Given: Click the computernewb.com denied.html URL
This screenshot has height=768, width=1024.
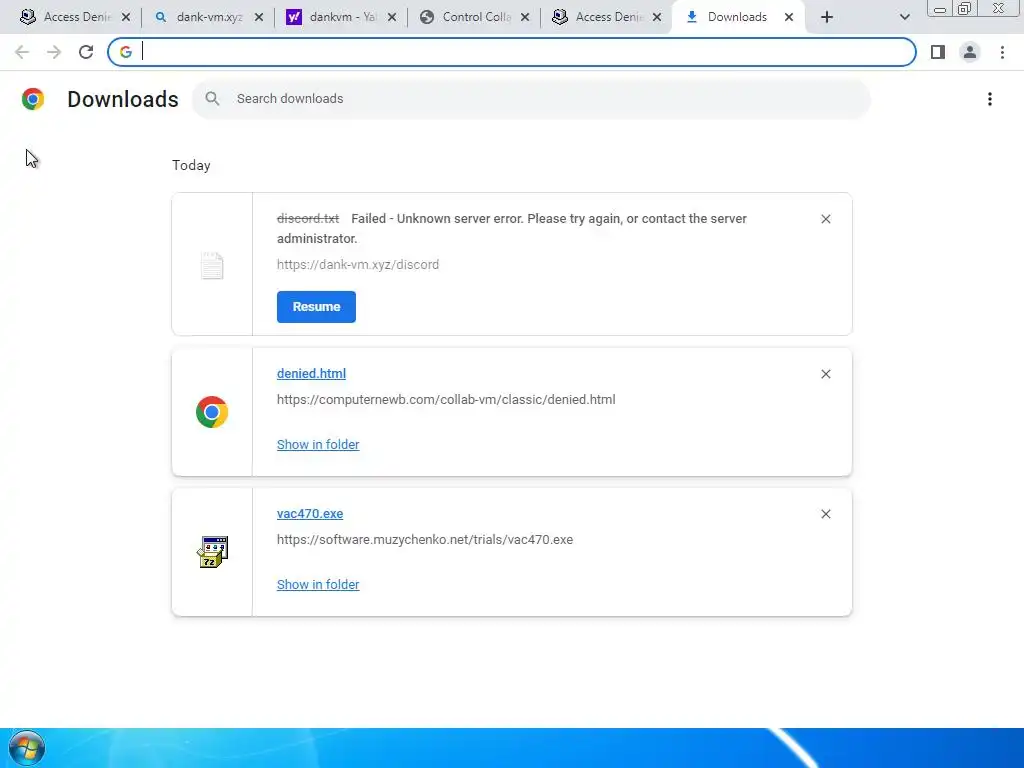Looking at the screenshot, I should click(x=446, y=400).
